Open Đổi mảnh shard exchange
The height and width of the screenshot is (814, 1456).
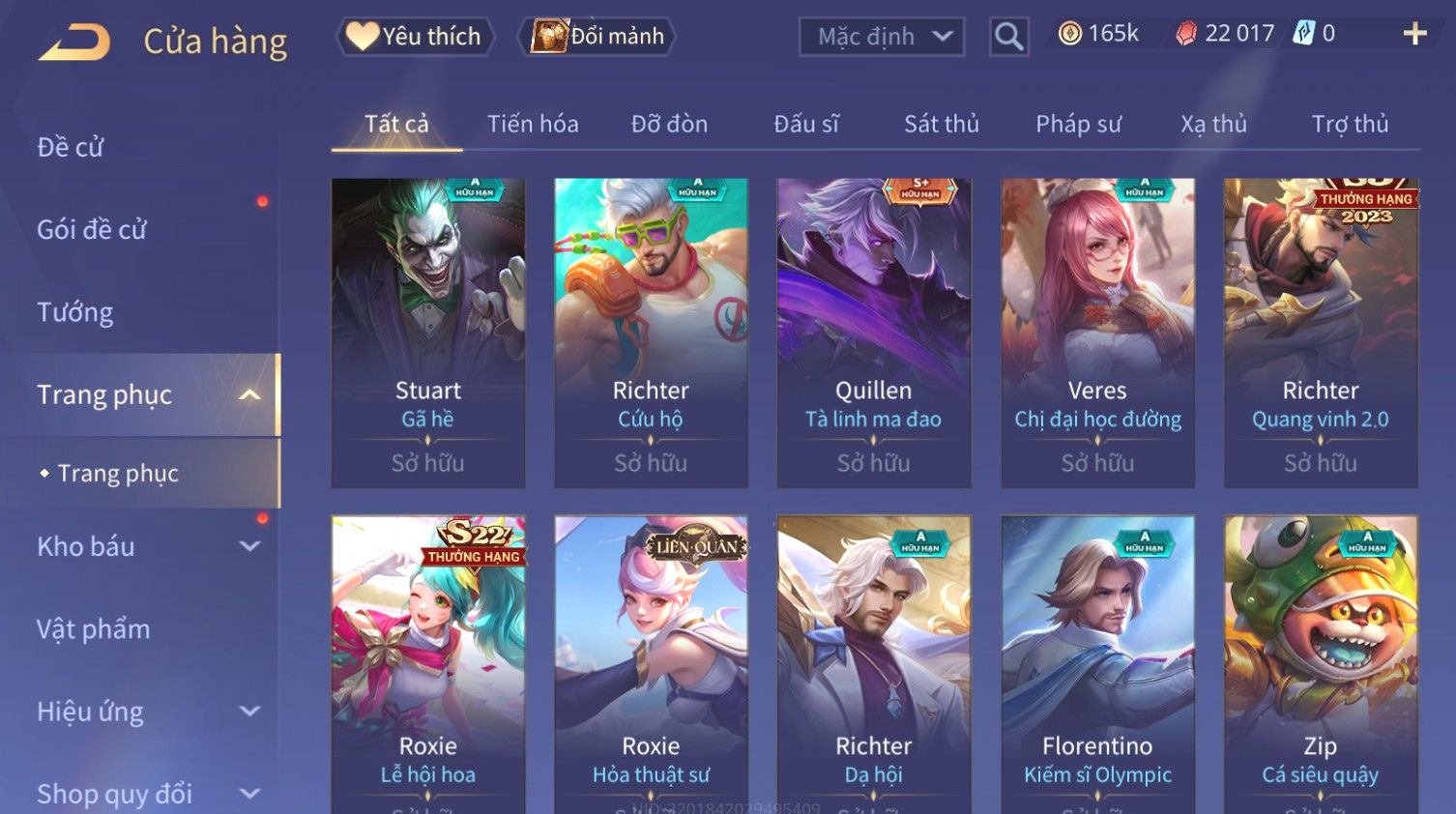[597, 37]
